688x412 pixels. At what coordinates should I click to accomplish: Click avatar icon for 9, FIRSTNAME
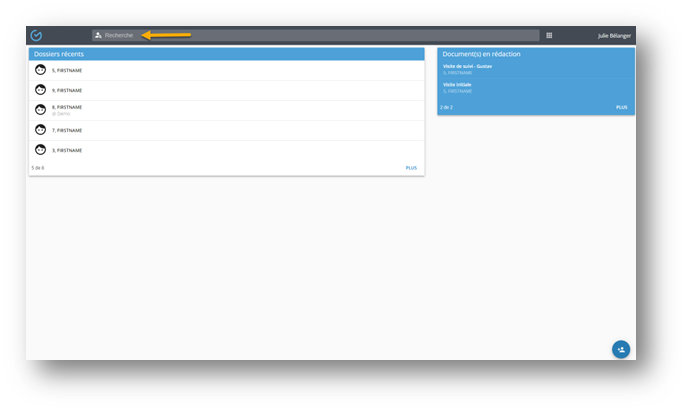coord(41,90)
